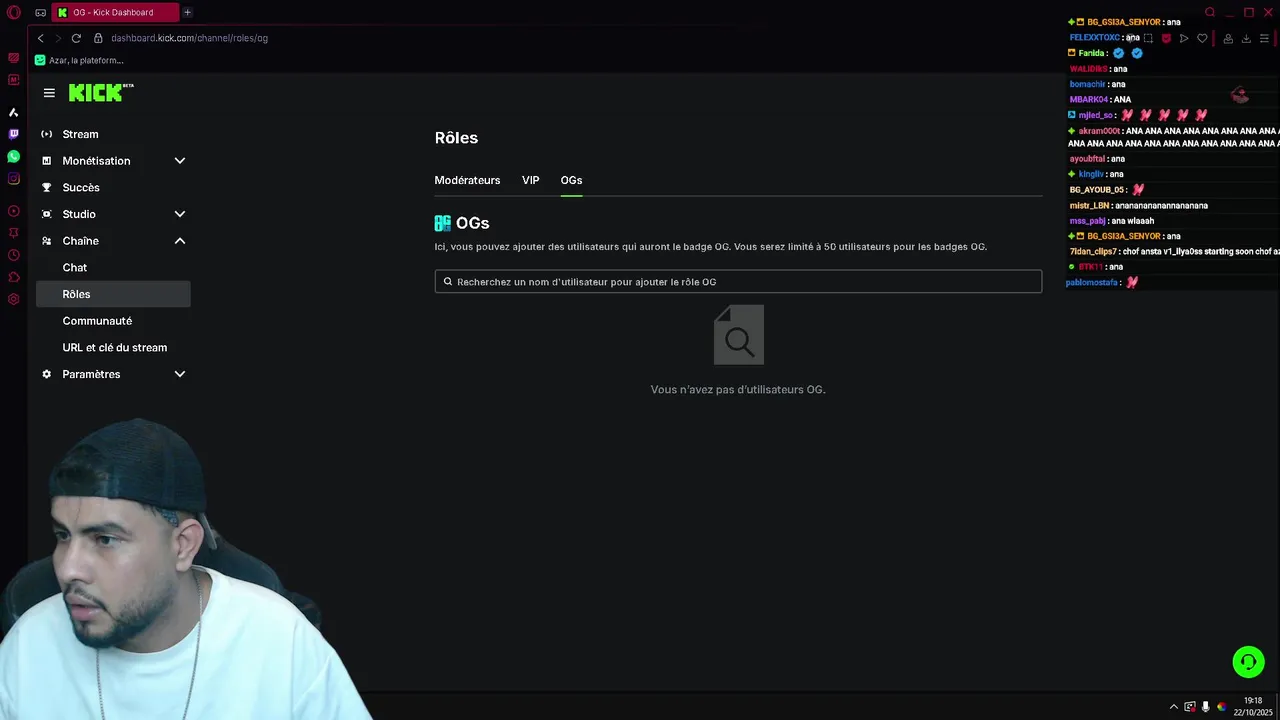Open WhatsApp in the Opera sidebar
Screen dimensions: 1280x720
pos(13,157)
